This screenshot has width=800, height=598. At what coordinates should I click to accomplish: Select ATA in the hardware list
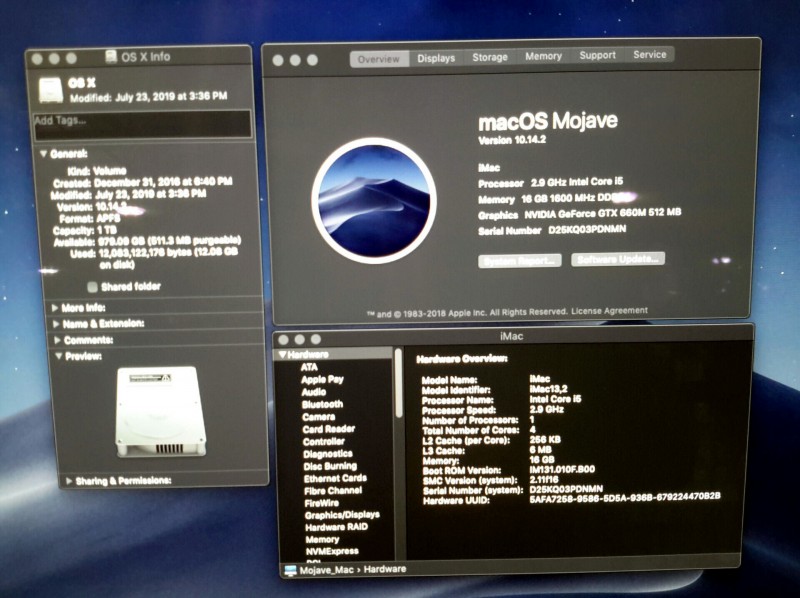[x=309, y=367]
